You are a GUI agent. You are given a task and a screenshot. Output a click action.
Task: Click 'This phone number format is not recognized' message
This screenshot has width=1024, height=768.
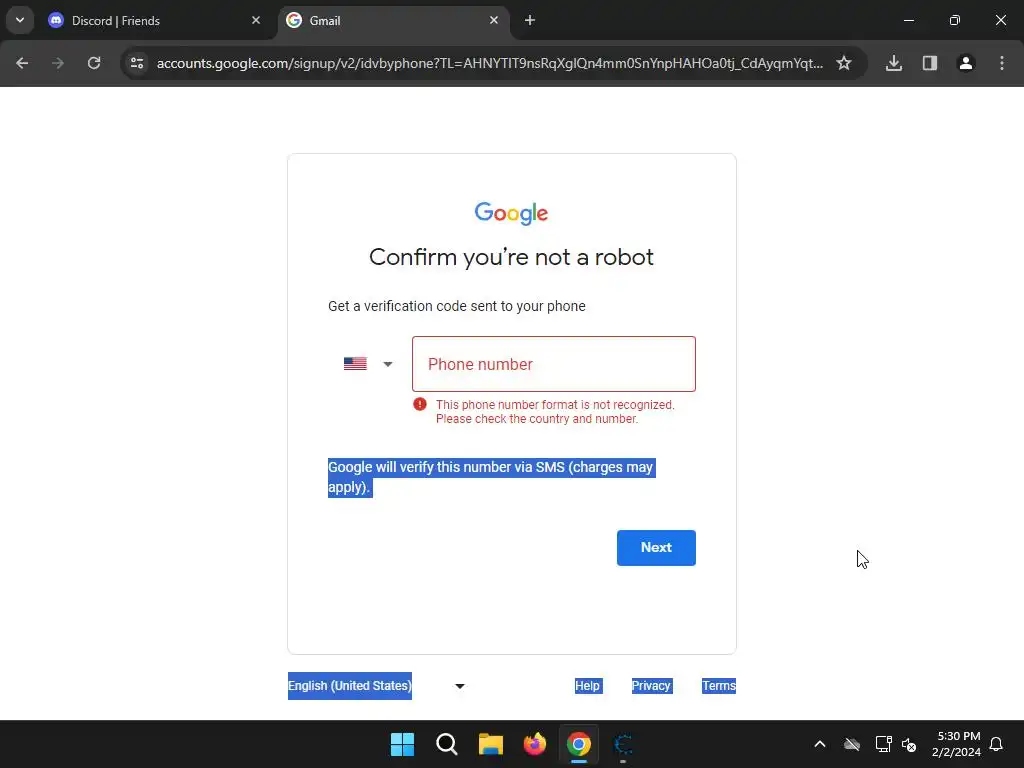point(555,411)
